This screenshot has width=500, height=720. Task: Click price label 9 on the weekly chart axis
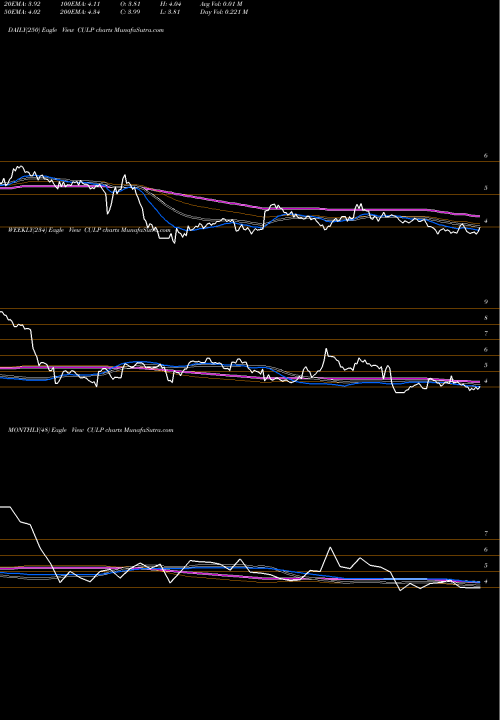(486, 302)
